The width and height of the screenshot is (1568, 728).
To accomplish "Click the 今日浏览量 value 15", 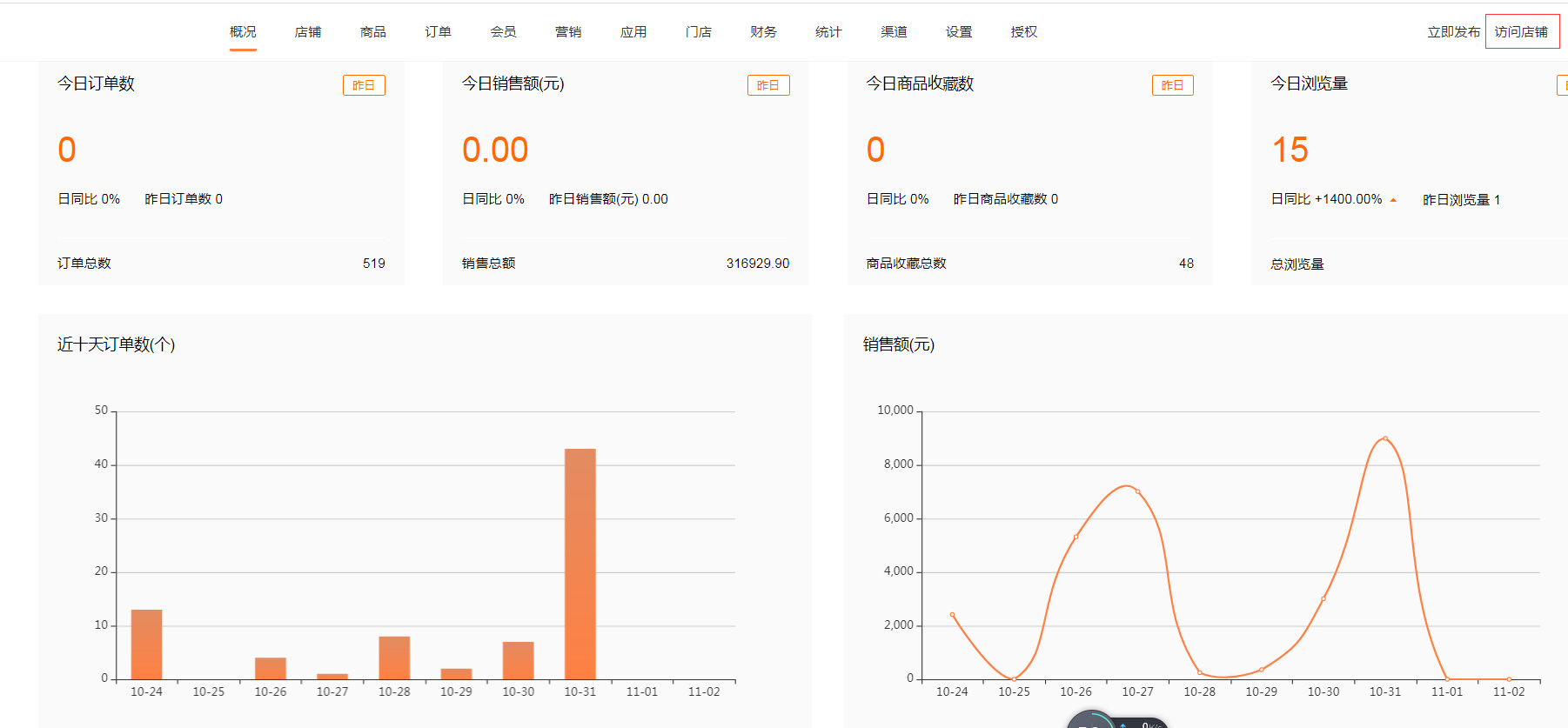I will (1290, 150).
